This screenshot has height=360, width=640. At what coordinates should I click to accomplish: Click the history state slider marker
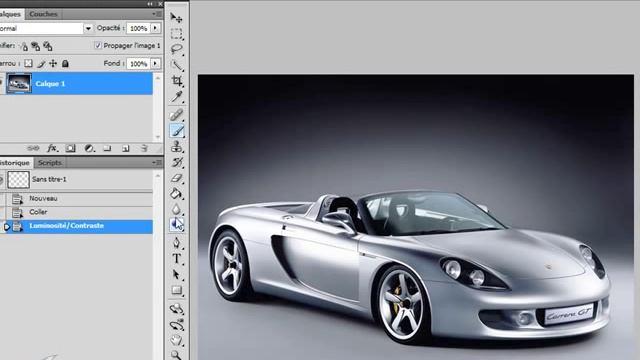coord(6,227)
